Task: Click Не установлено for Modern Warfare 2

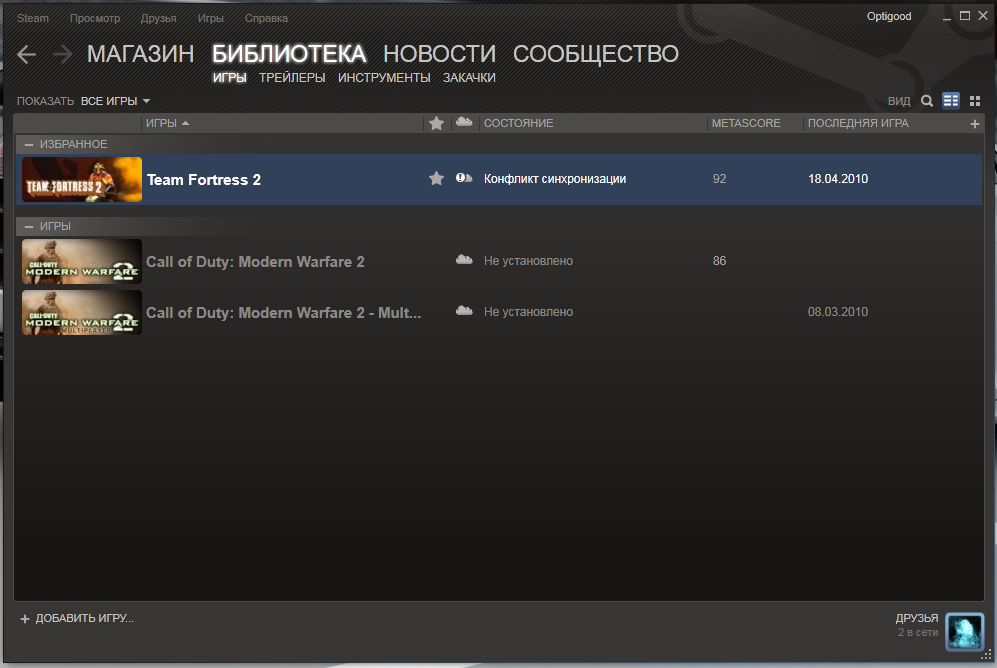Action: (x=528, y=261)
